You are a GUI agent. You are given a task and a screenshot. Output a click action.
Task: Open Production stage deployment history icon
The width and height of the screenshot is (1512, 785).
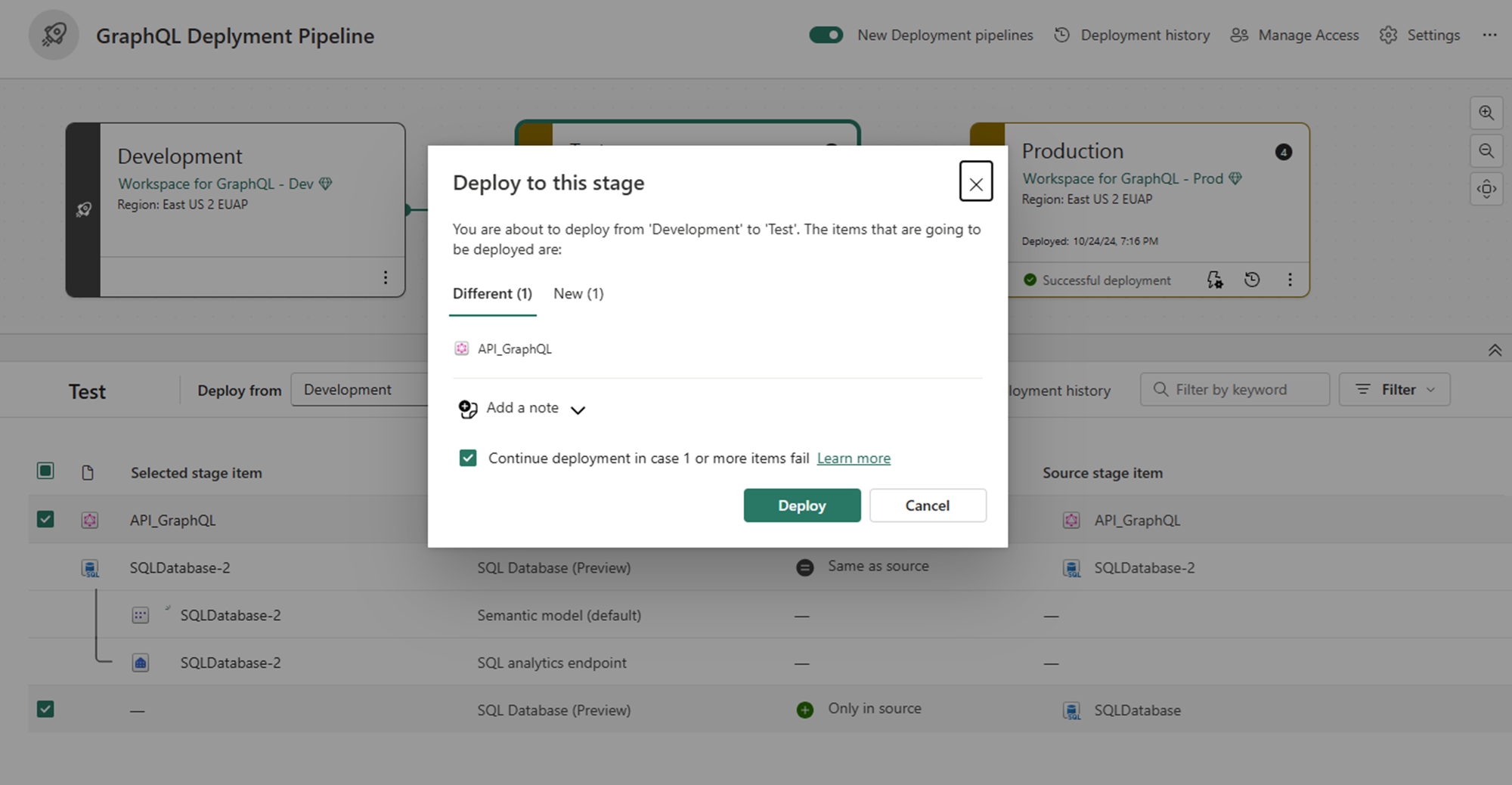(1252, 280)
